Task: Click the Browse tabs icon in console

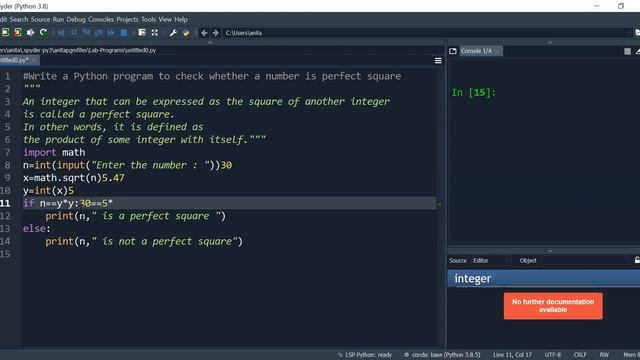Action: pyautogui.click(x=453, y=51)
